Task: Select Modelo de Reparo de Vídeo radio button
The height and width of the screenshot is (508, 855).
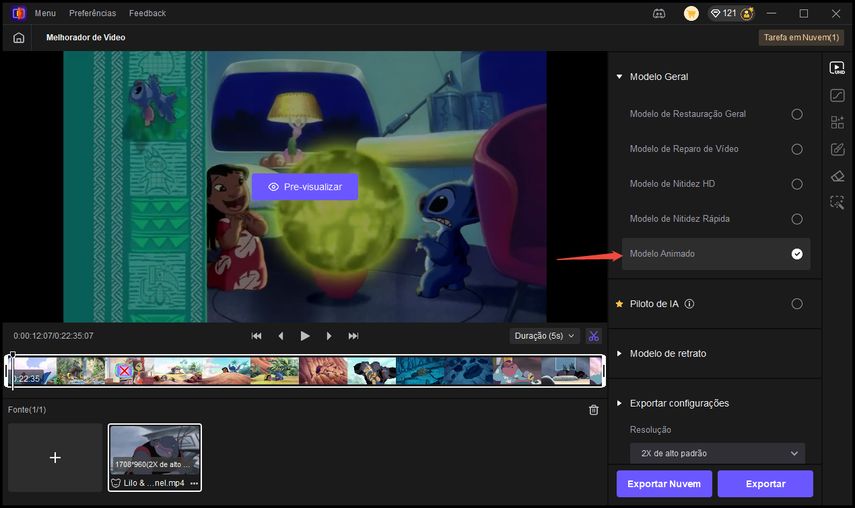Action: (x=797, y=149)
